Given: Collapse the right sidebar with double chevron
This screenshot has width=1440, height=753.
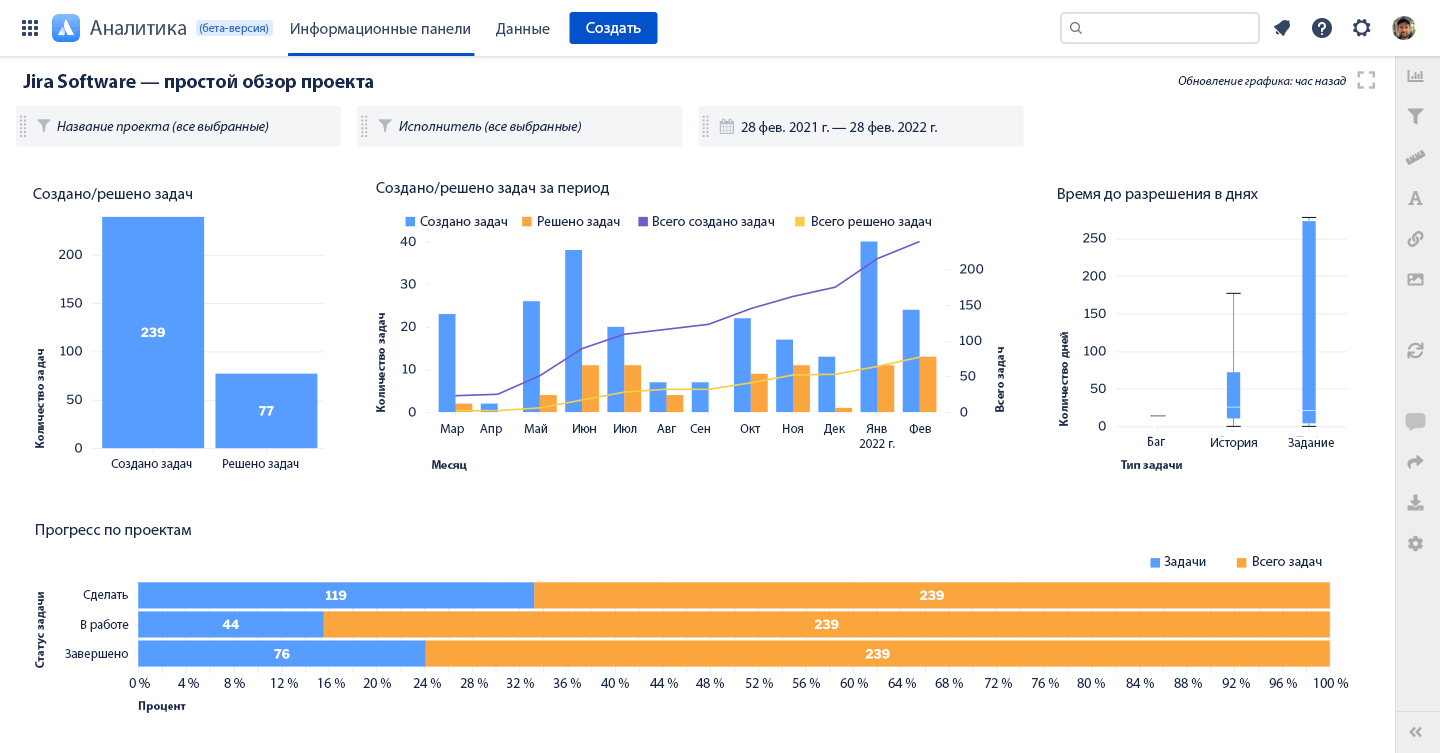Looking at the screenshot, I should coord(1415,732).
